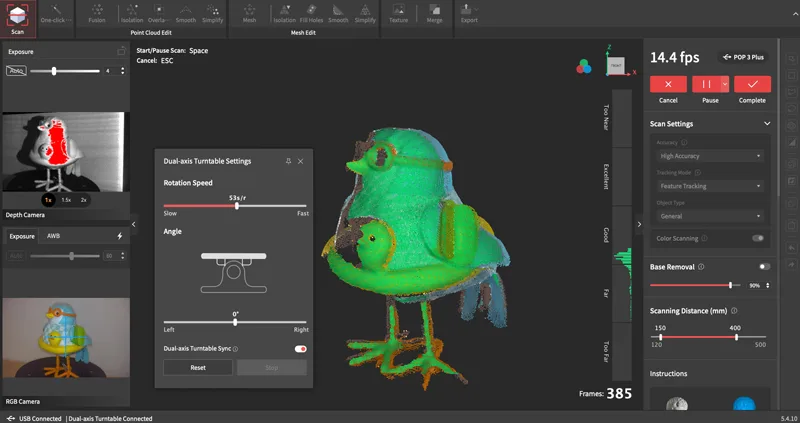The image size is (800, 423).
Task: Open the Pause button dropdown arrow
Action: 725,84
